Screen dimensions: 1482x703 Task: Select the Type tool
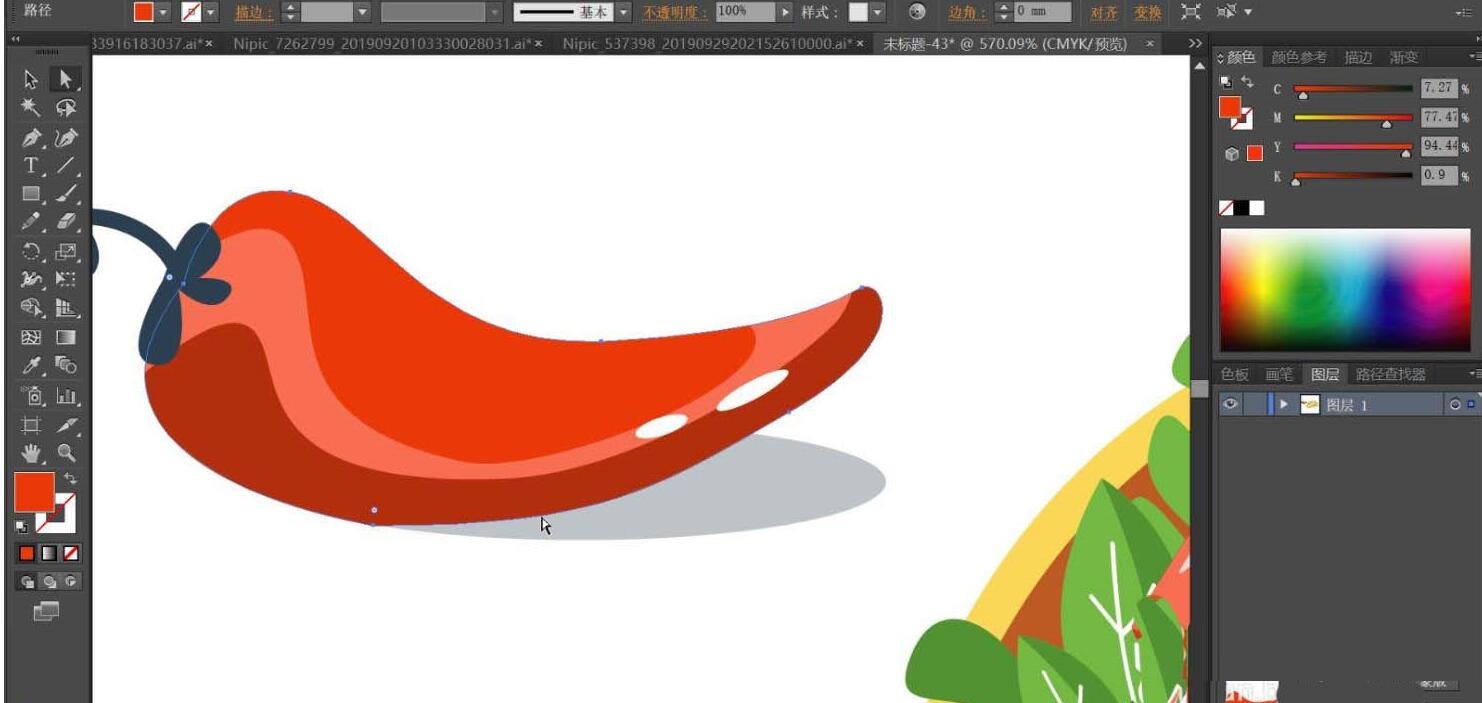click(x=31, y=166)
